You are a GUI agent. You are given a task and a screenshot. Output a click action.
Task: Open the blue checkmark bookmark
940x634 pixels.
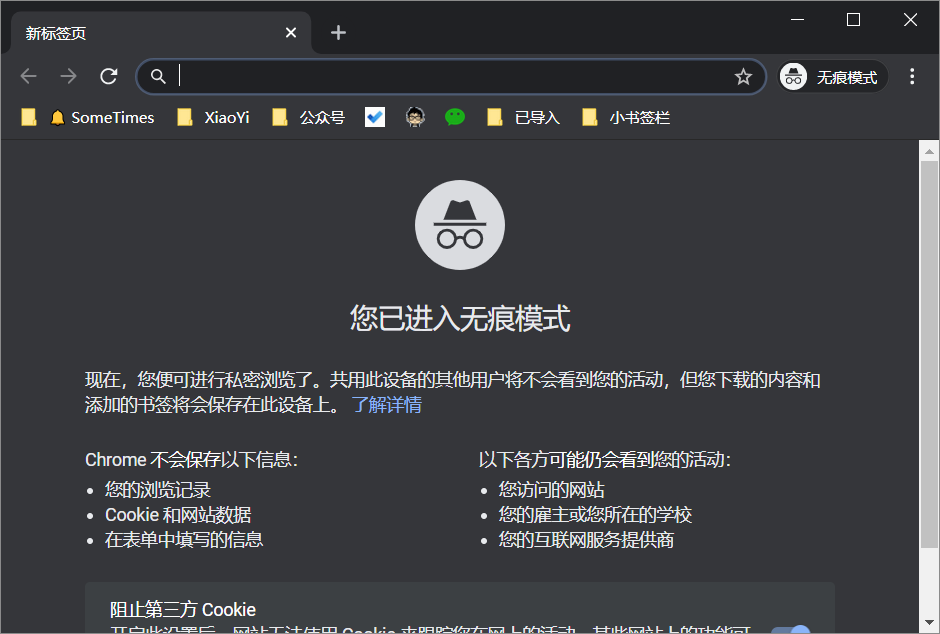pyautogui.click(x=375, y=117)
